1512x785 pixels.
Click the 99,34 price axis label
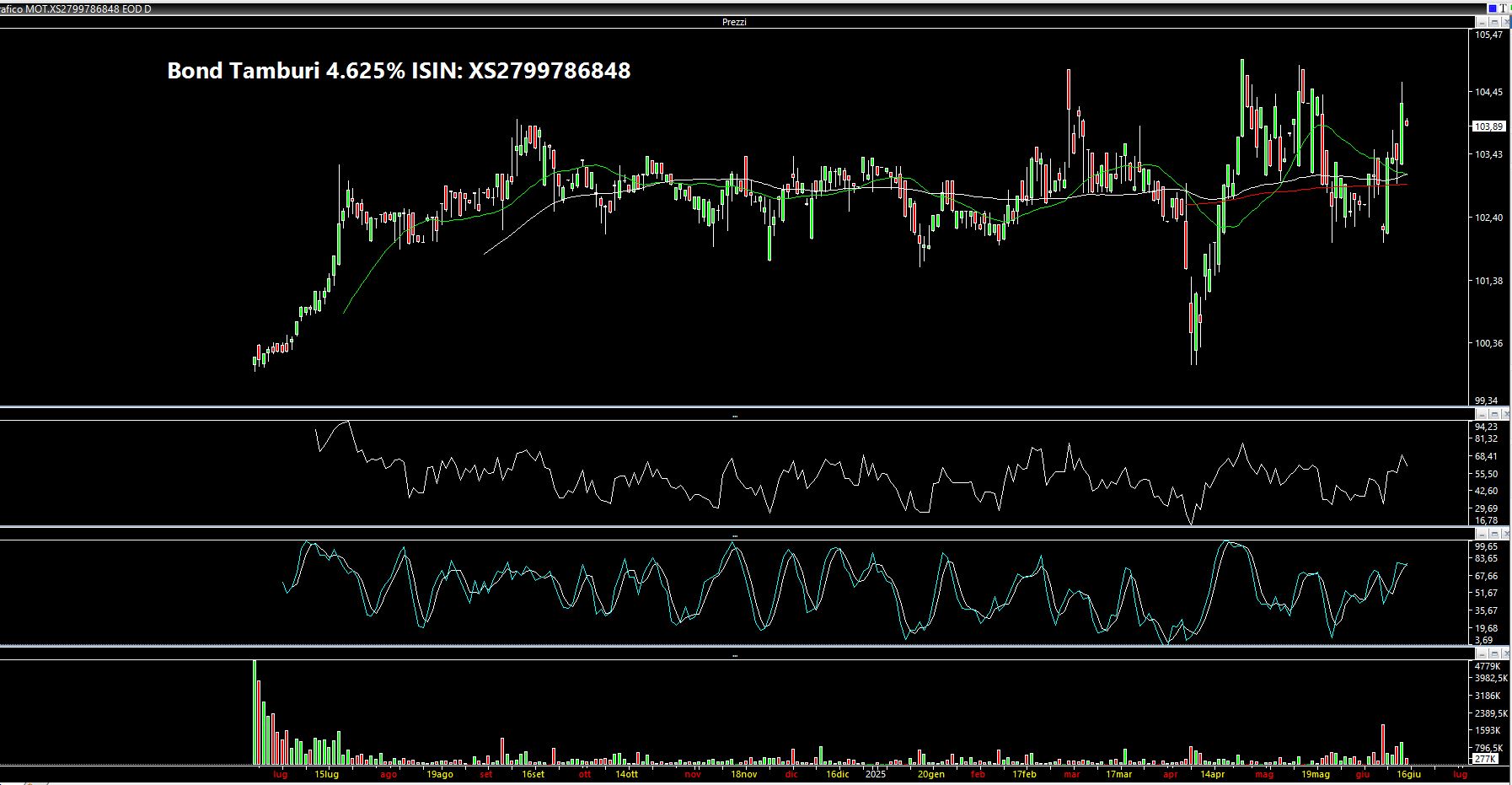pos(1487,401)
